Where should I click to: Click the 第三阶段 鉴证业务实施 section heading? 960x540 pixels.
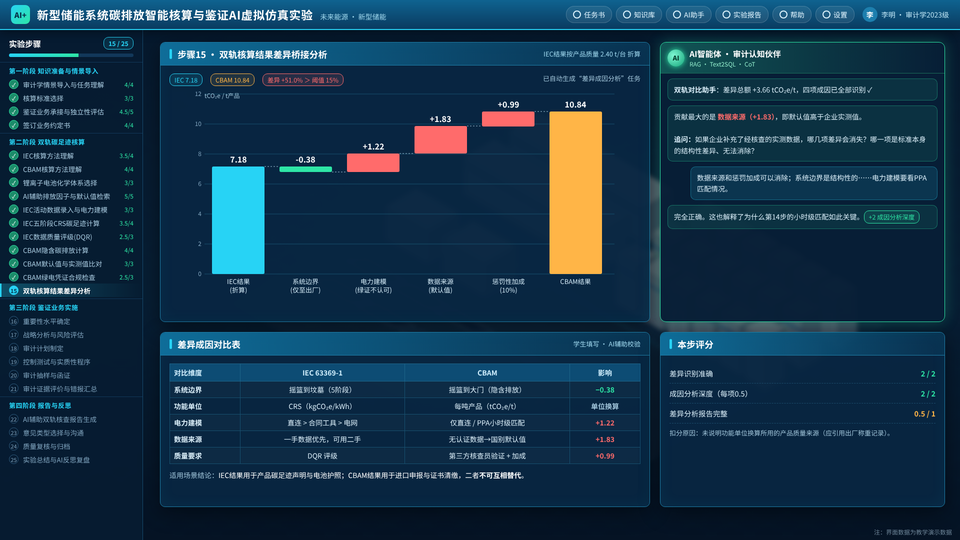(43, 307)
